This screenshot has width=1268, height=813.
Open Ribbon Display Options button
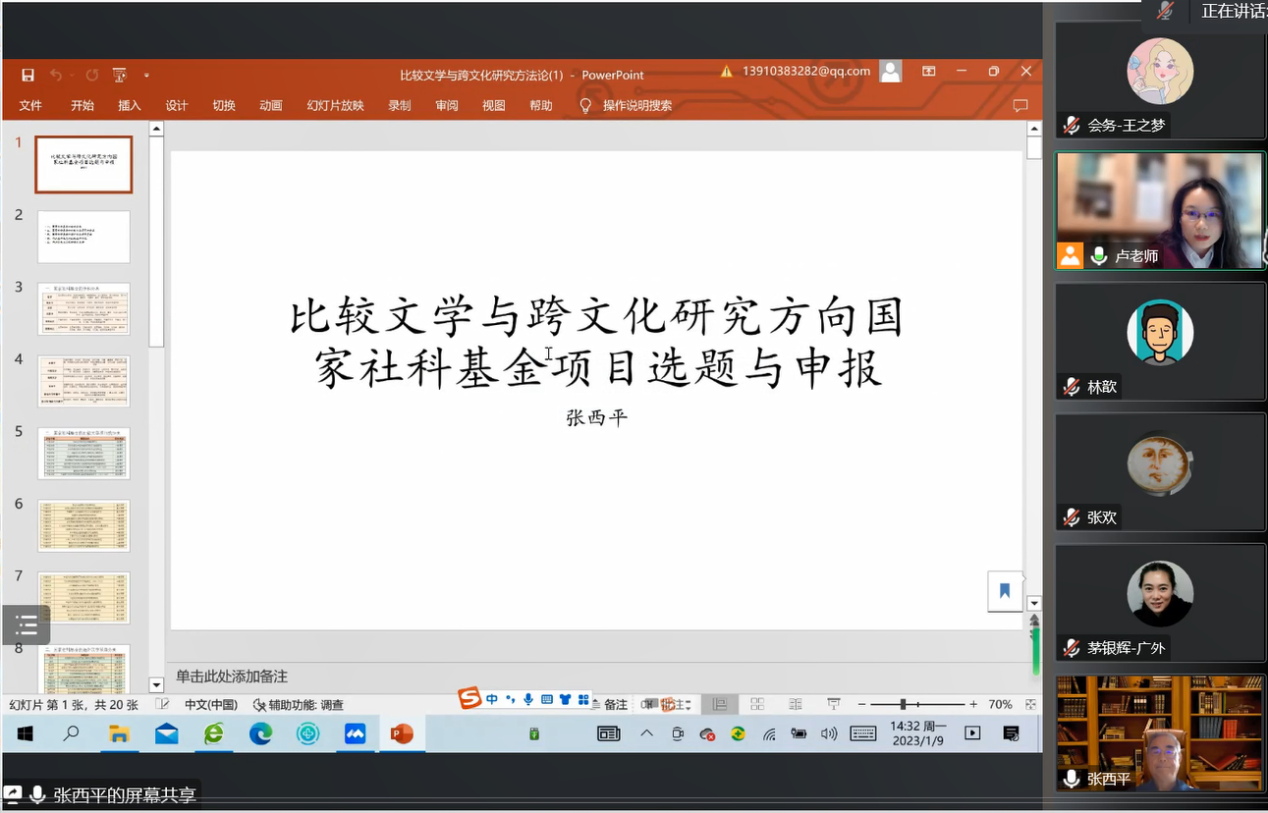pos(929,72)
